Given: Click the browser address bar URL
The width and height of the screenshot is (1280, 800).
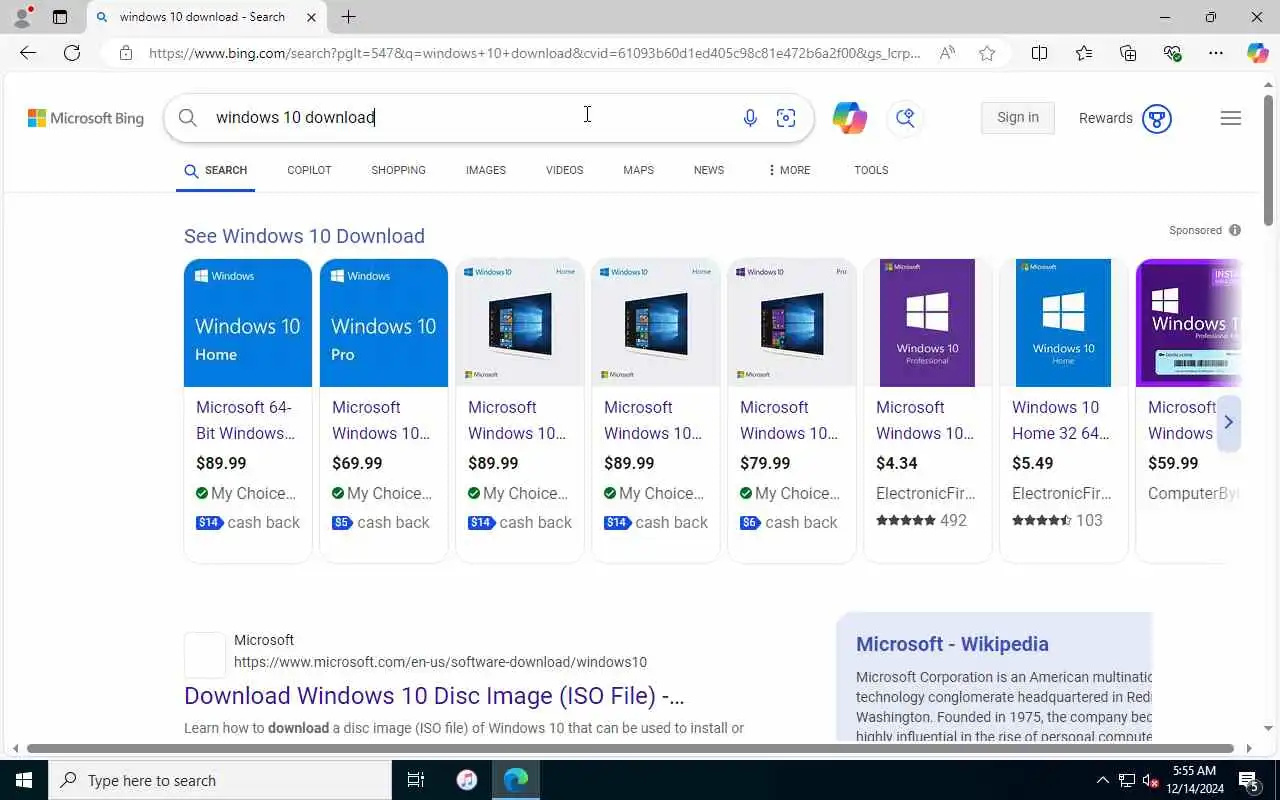Looking at the screenshot, I should (x=535, y=53).
